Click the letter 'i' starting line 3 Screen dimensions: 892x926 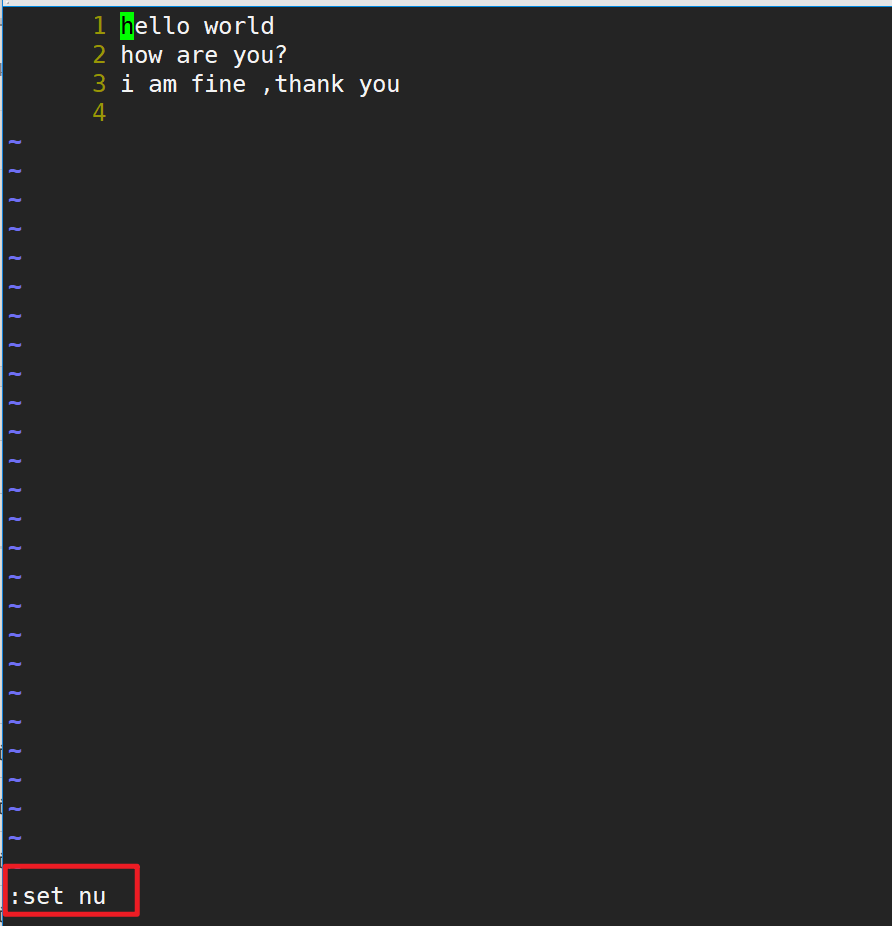(127, 84)
